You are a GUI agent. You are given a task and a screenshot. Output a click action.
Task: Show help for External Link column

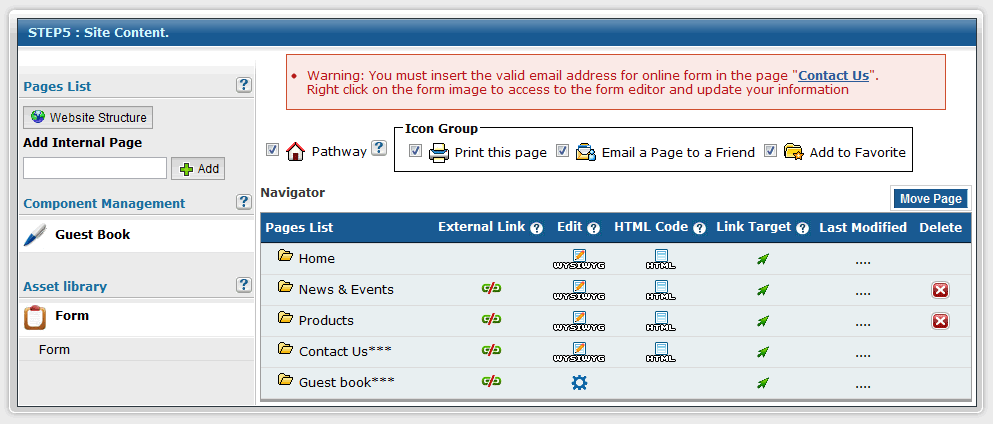point(537,228)
